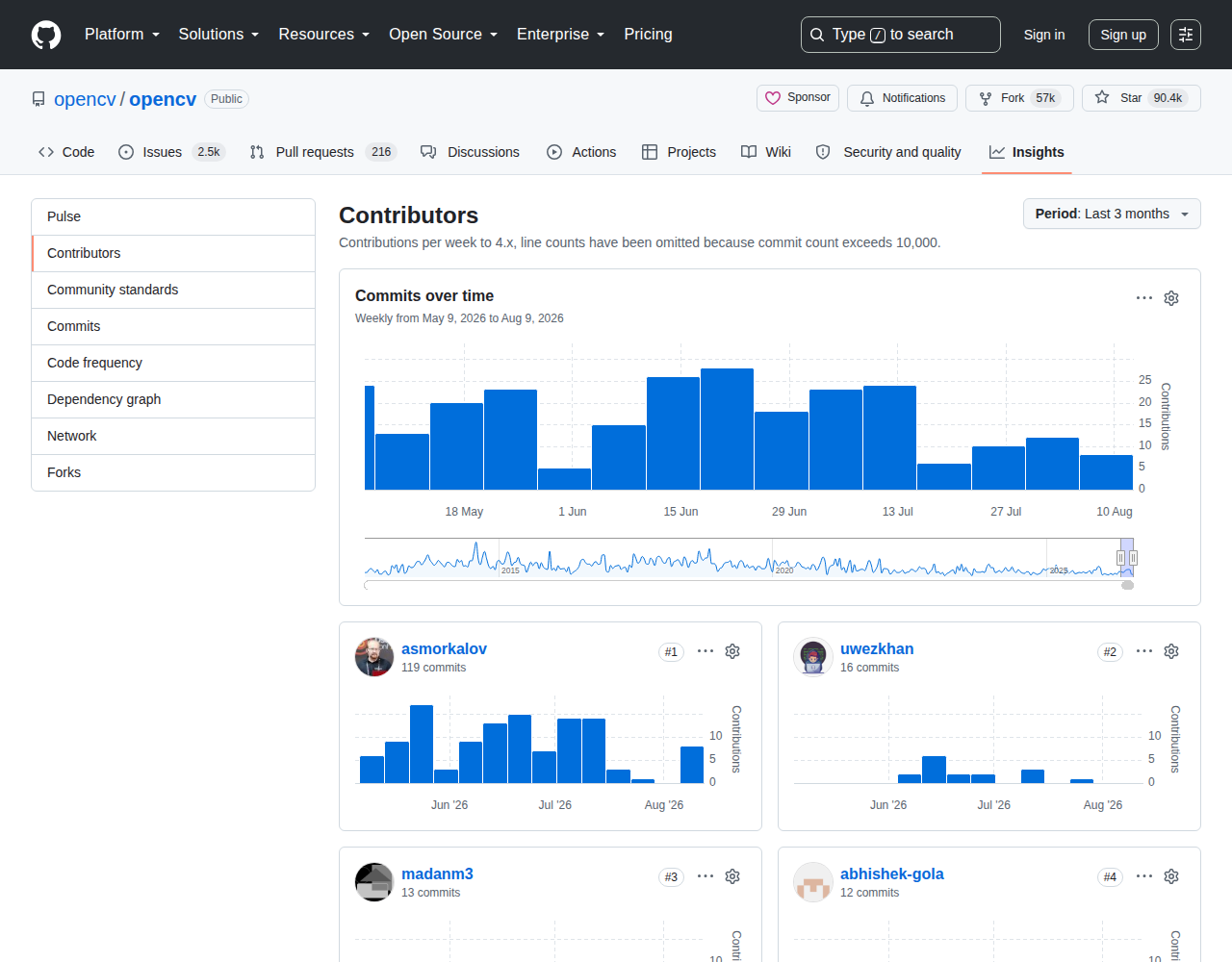Open more options on madanm3's card
The image size is (1232, 962).
coord(706,876)
